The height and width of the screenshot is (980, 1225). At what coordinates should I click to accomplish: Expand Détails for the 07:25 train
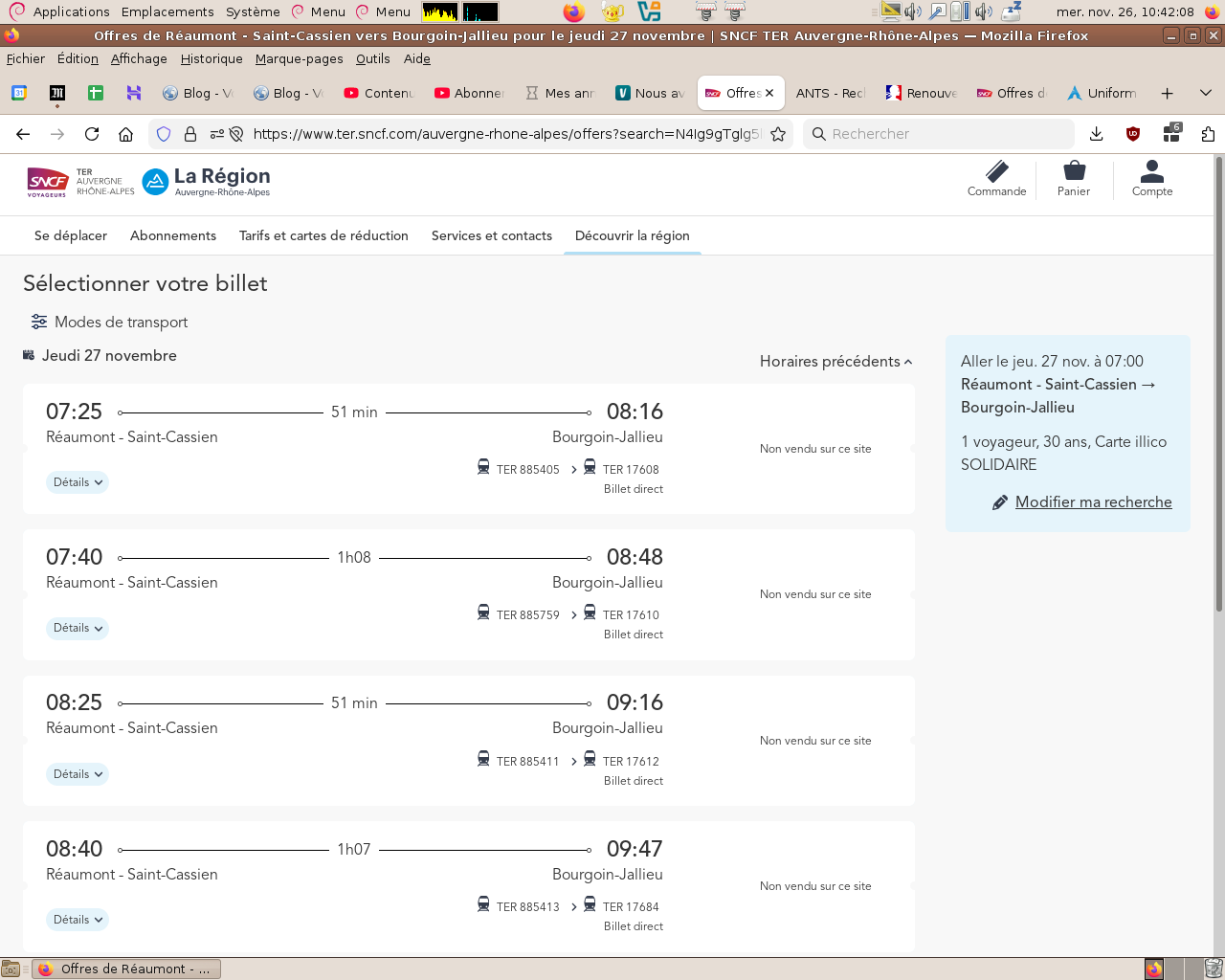[x=78, y=482]
